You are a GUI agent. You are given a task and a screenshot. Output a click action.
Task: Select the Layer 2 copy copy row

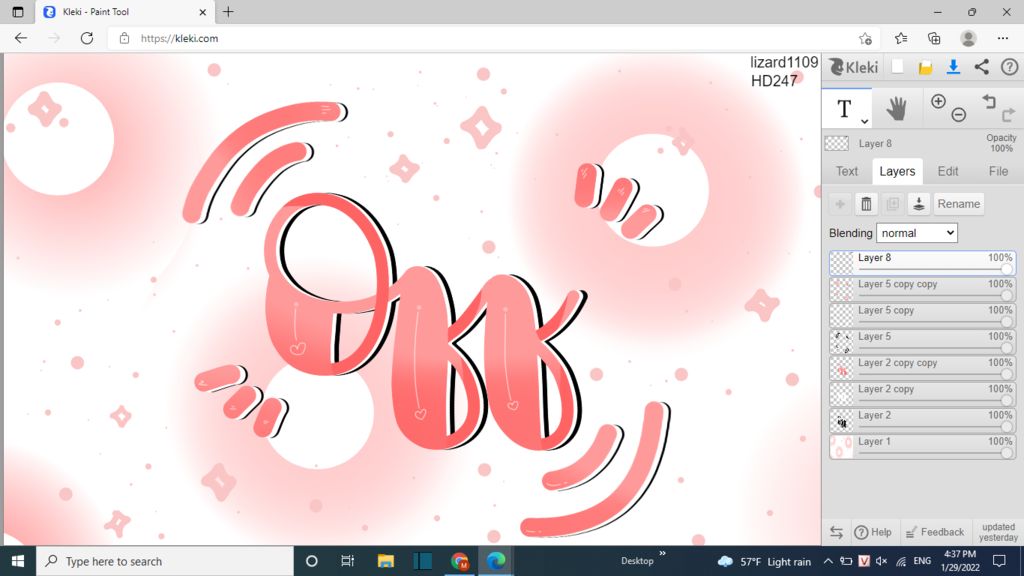coord(922,368)
